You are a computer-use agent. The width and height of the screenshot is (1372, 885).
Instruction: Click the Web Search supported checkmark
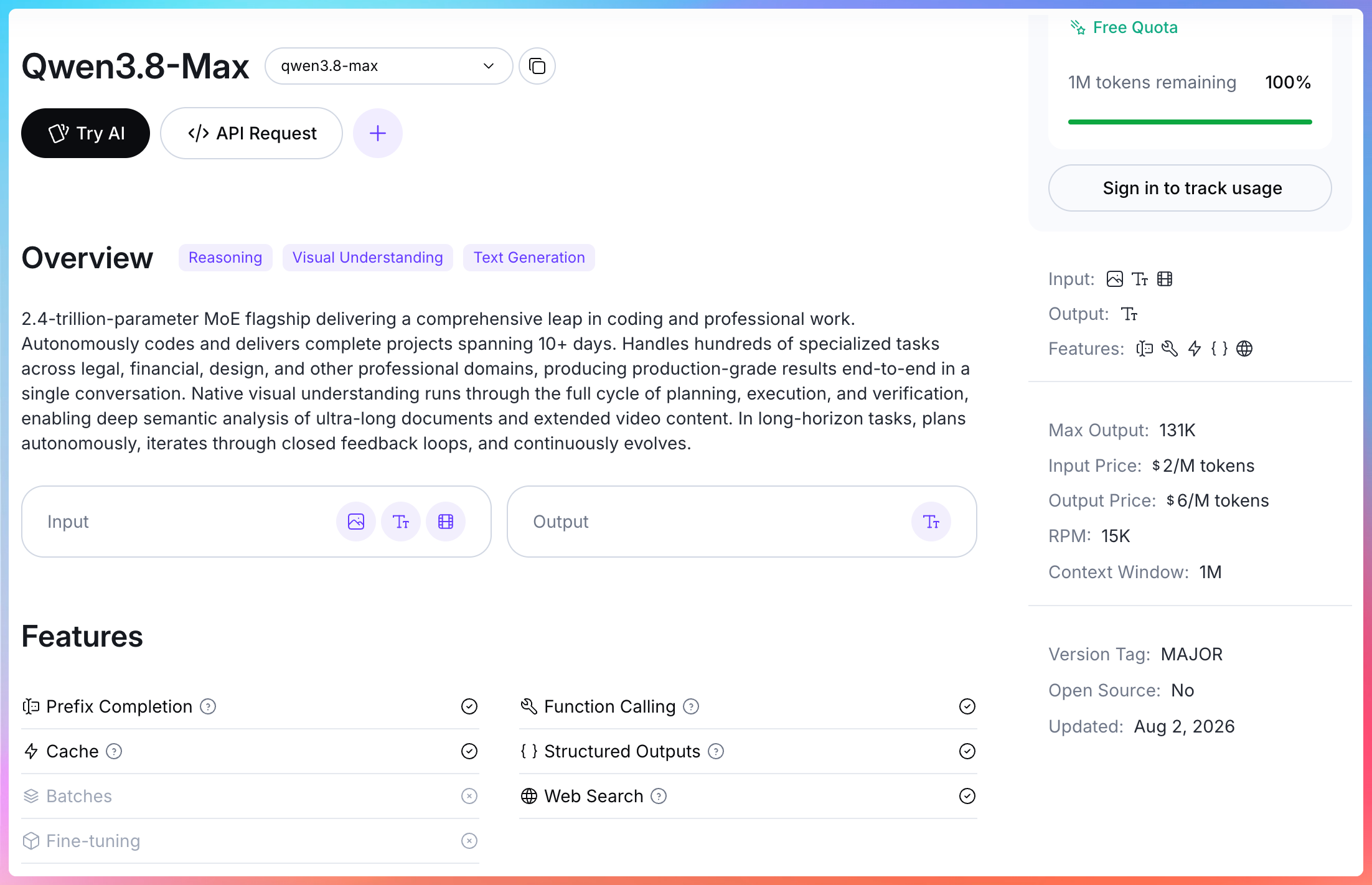point(967,796)
